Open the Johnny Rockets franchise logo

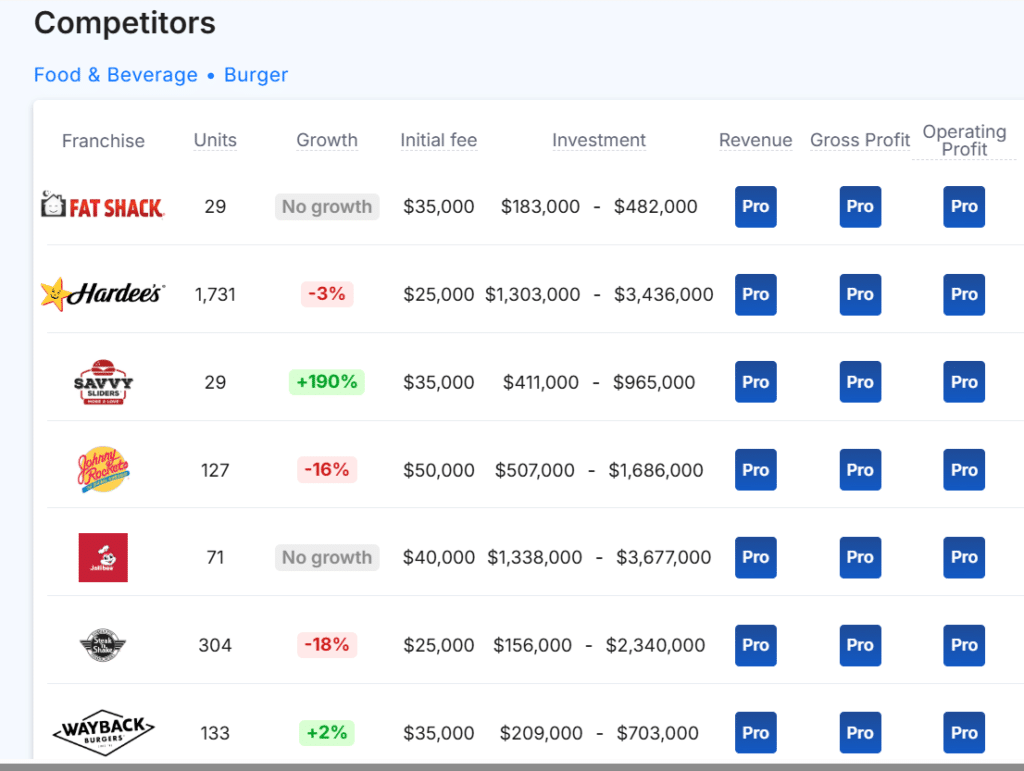tap(103, 469)
